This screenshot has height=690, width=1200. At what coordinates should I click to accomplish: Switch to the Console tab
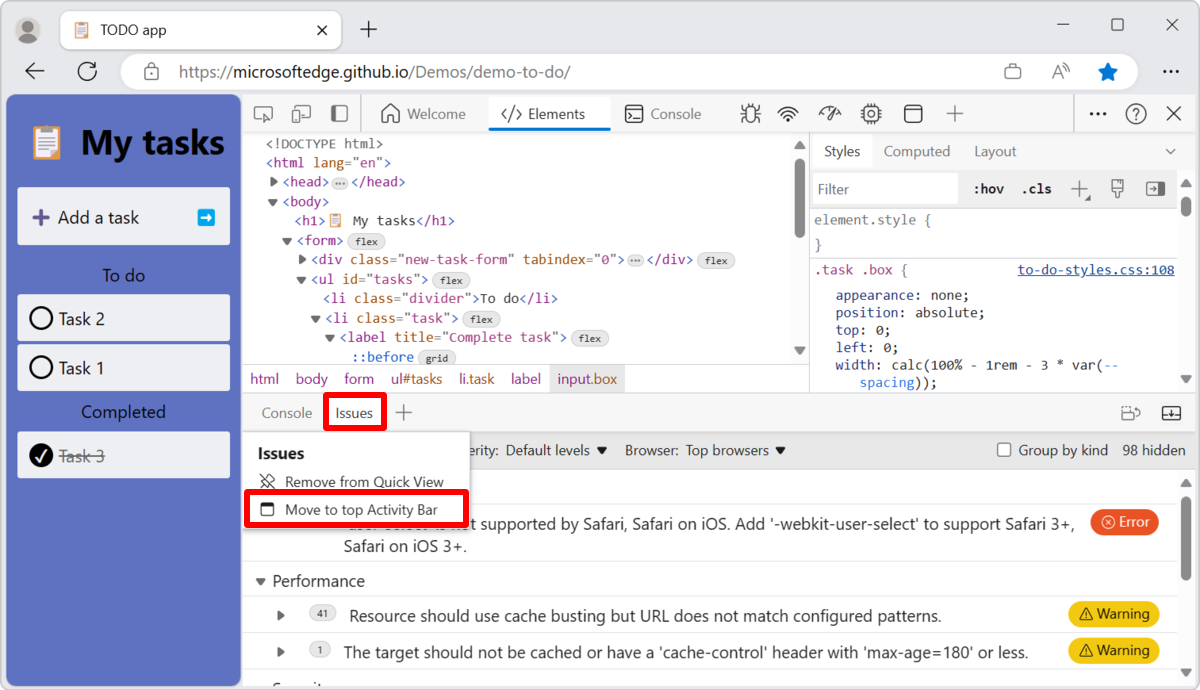(286, 412)
